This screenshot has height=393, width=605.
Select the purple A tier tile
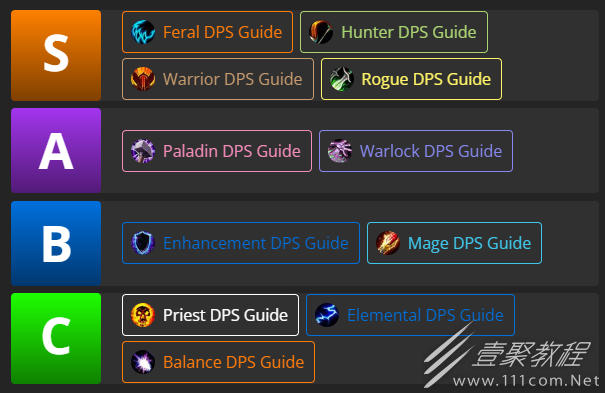click(x=56, y=150)
